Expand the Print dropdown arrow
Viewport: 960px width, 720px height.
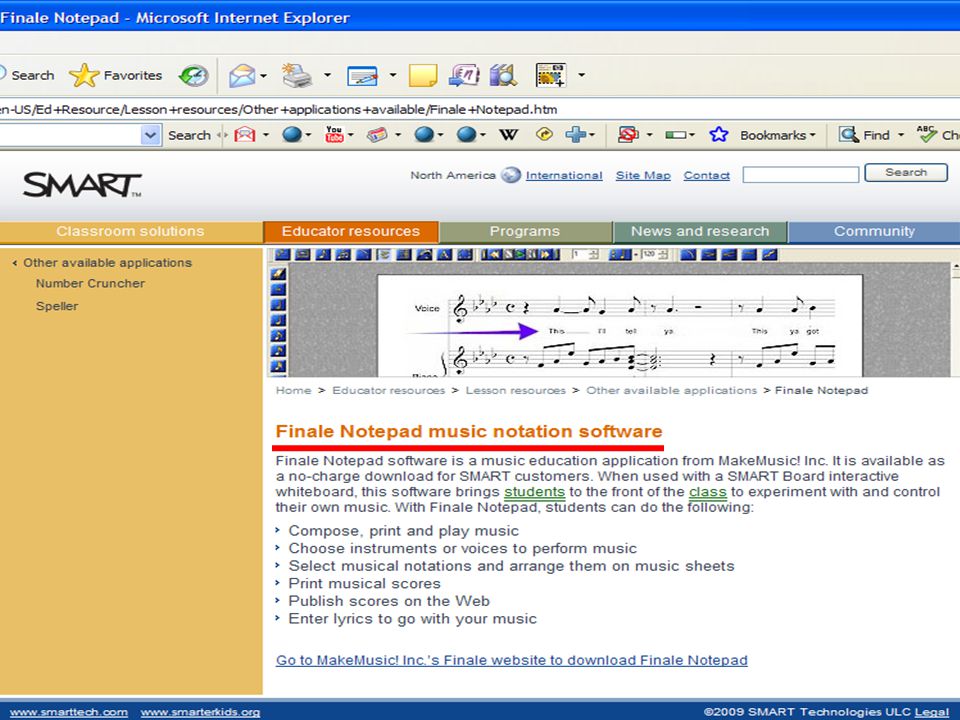click(x=327, y=75)
